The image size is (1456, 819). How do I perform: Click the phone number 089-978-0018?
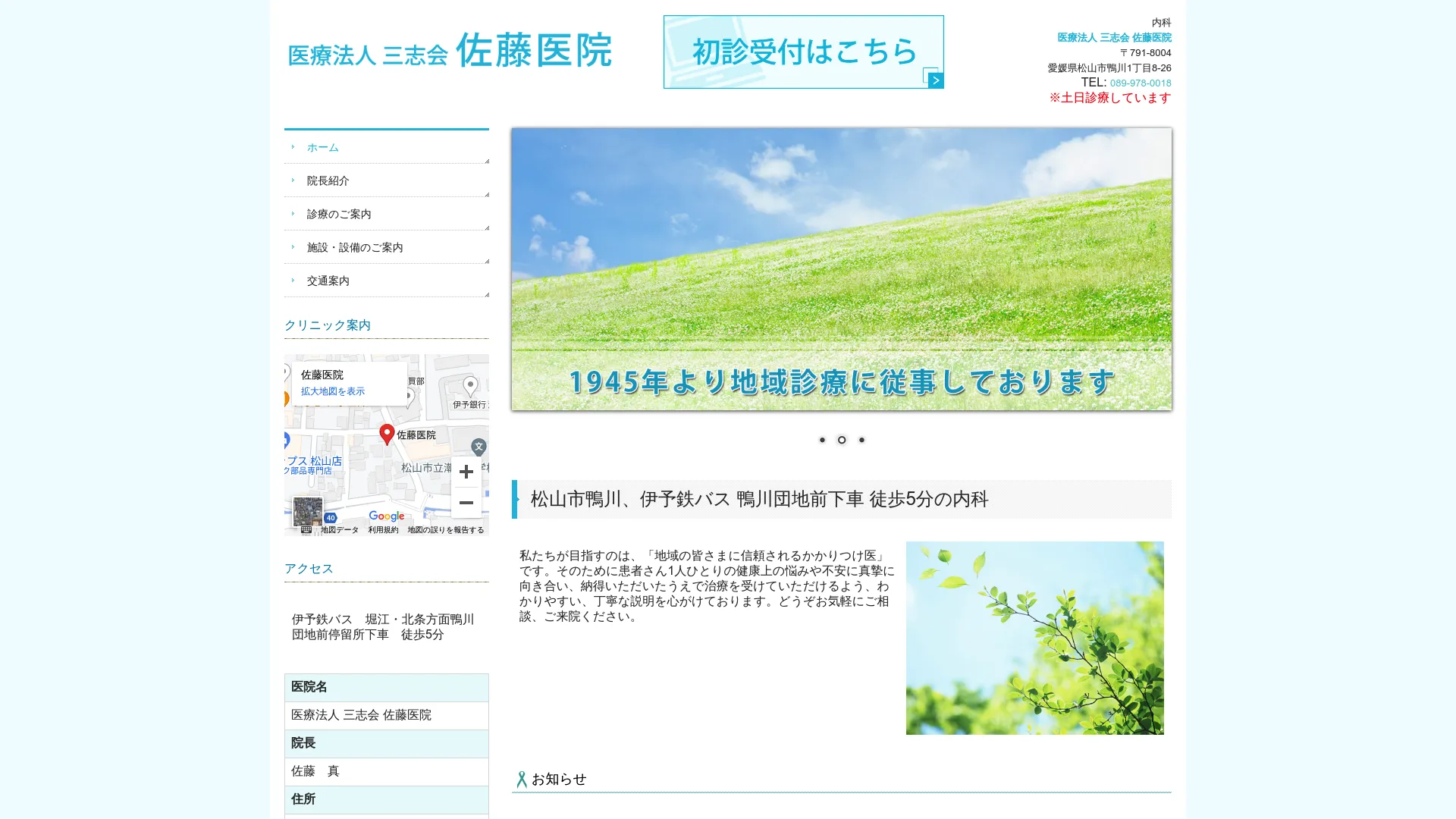(x=1141, y=83)
